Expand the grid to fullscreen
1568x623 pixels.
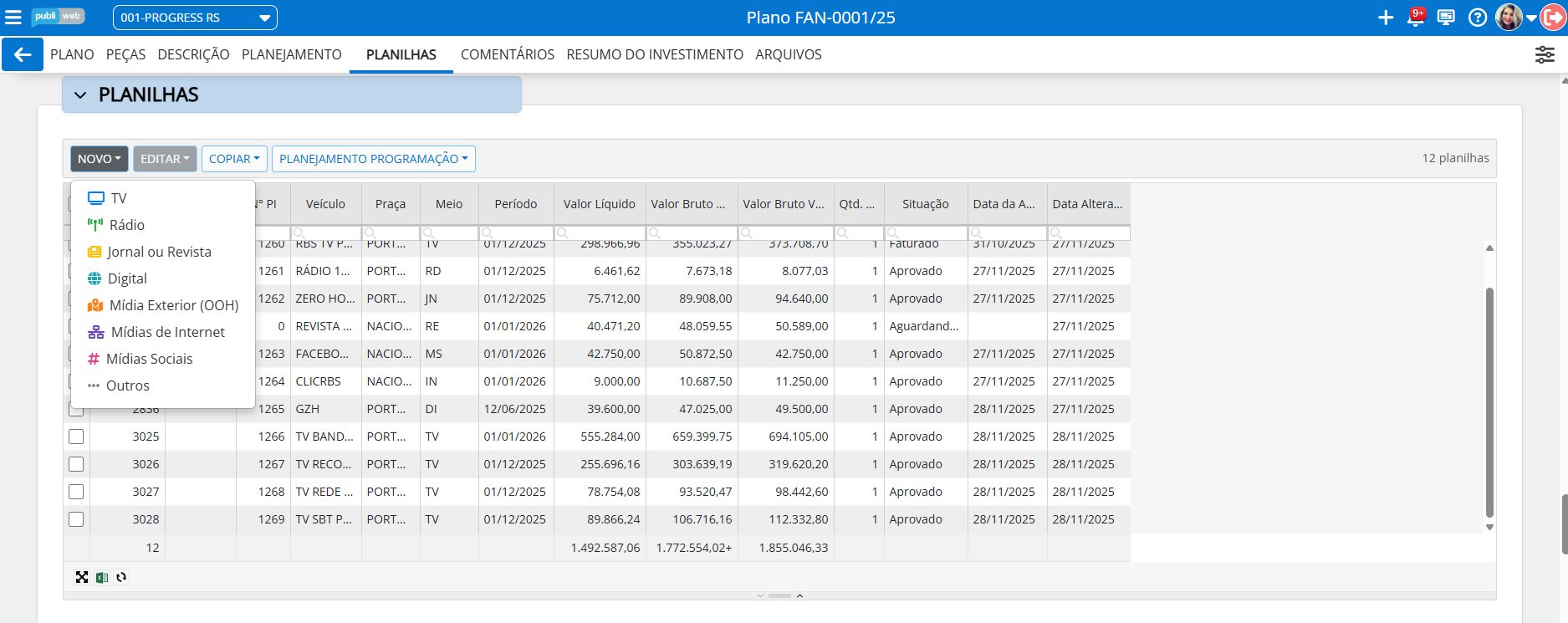point(82,577)
